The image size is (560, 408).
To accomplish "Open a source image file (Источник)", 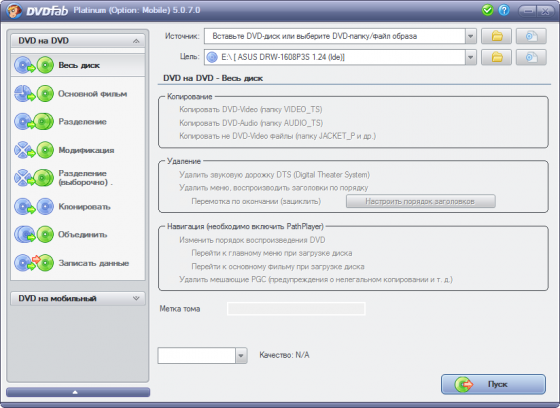I will click(x=531, y=36).
